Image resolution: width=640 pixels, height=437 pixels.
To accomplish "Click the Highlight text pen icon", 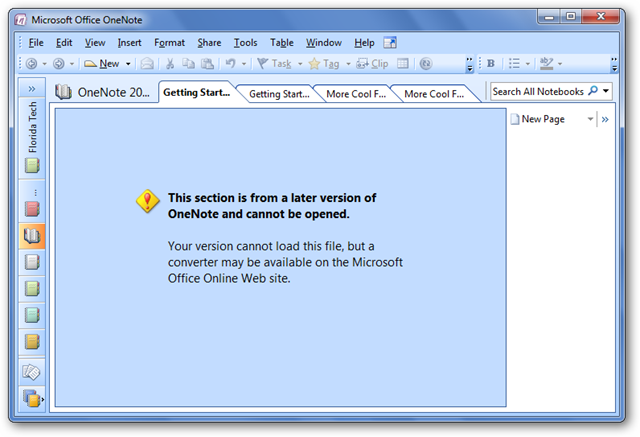I will (x=546, y=64).
